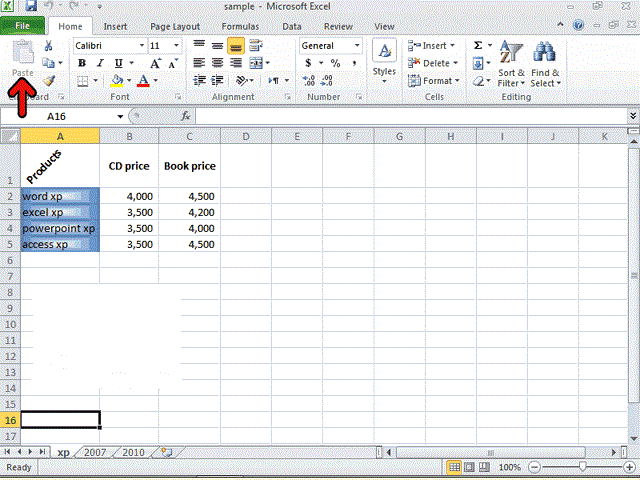Viewport: 640px width, 480px height.
Task: Click the Merge & Center icon
Action: [256, 63]
